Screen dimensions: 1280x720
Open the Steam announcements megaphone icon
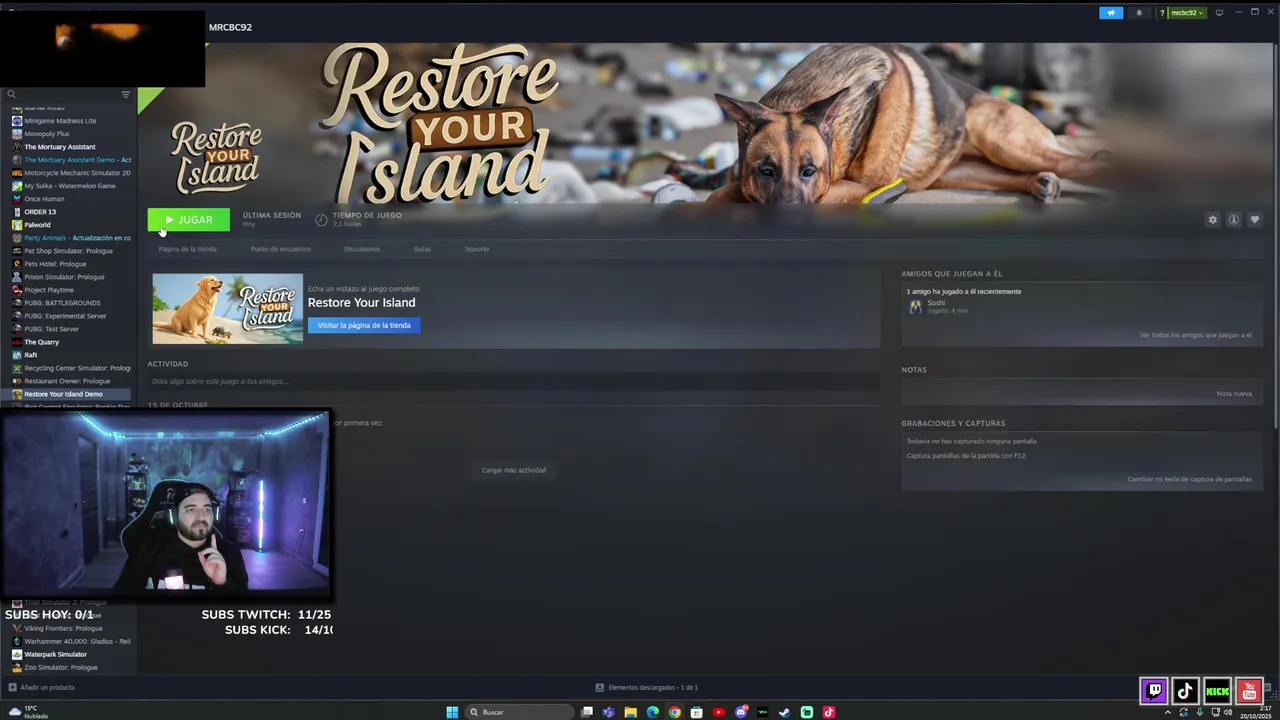click(1111, 13)
